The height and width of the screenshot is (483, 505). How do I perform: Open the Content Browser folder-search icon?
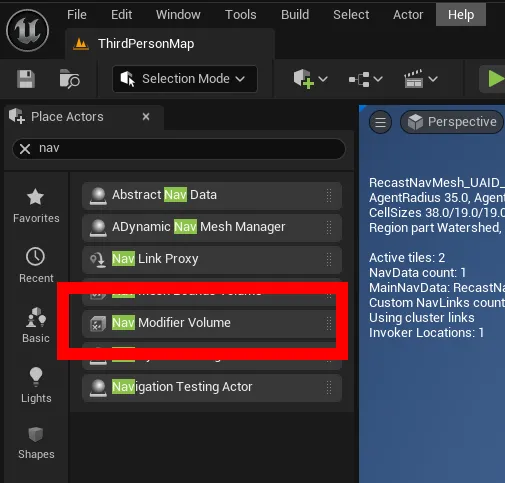point(69,79)
